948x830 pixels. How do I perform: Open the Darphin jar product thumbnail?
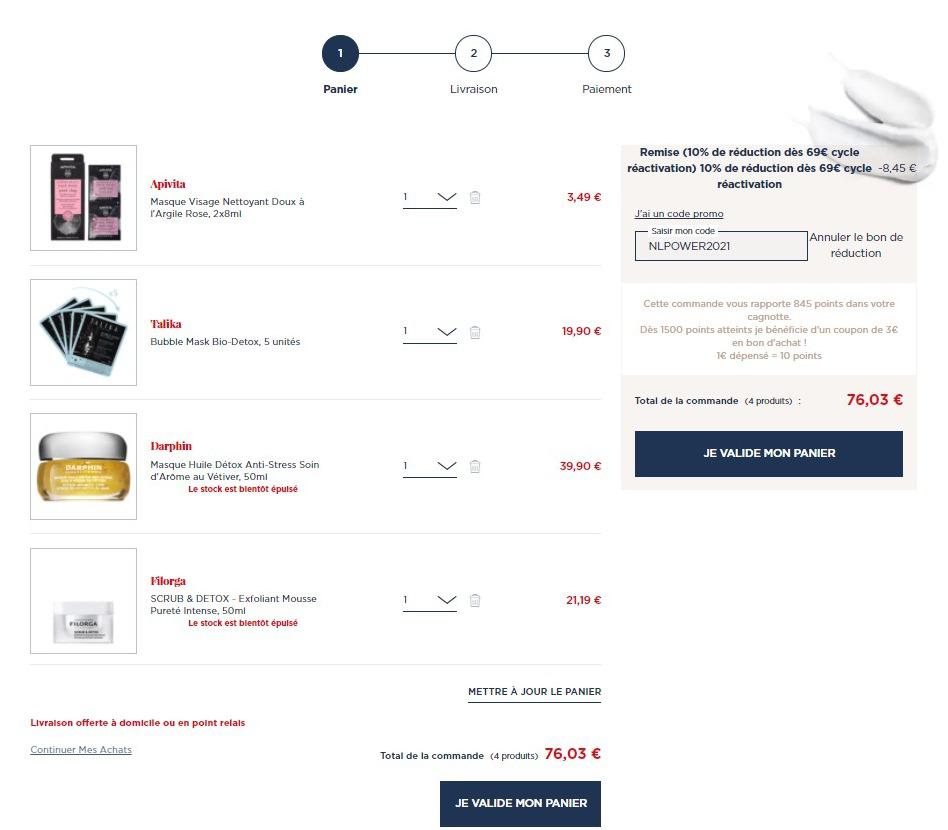[x=83, y=467]
